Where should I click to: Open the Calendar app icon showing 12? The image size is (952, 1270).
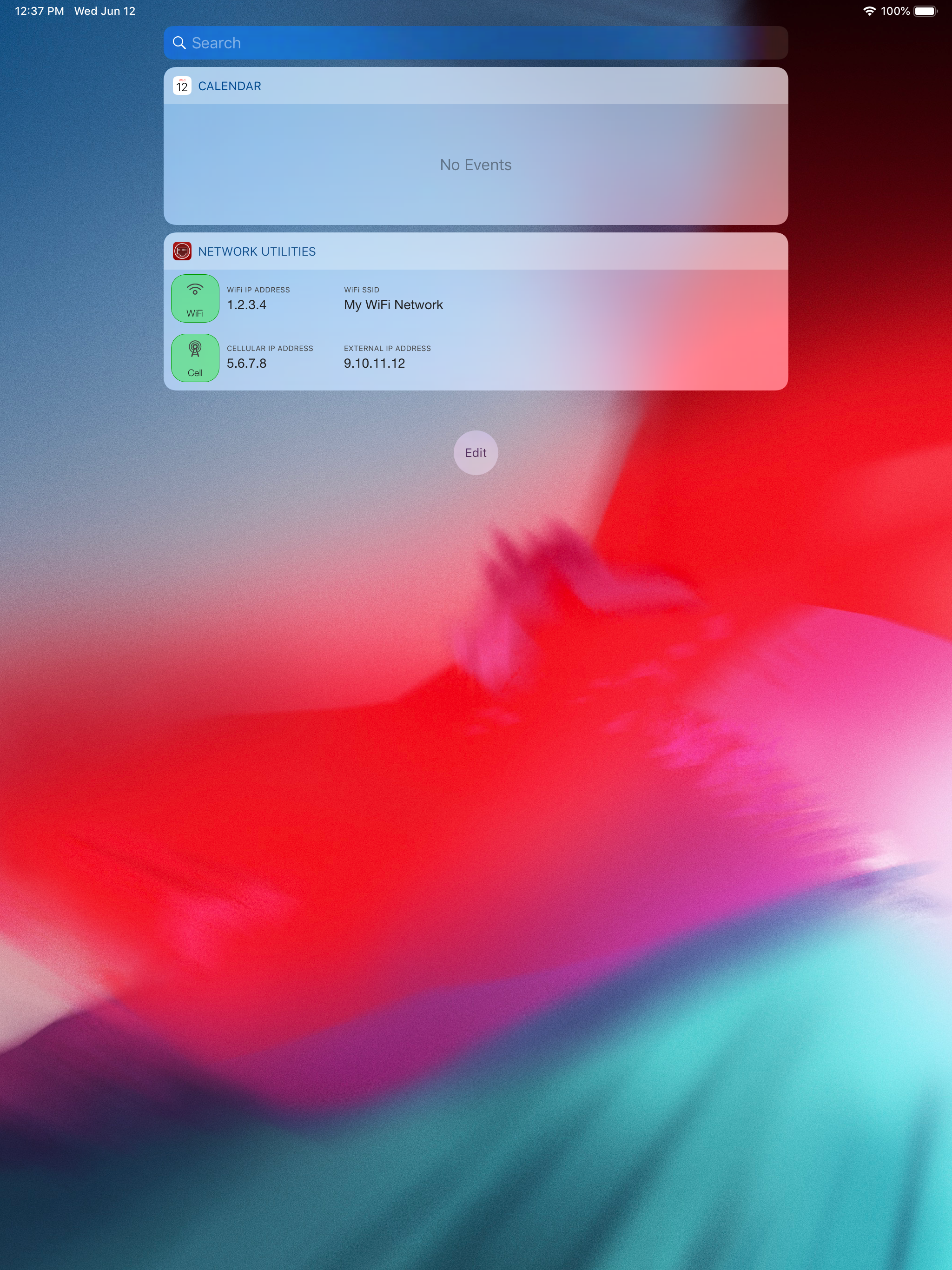182,86
